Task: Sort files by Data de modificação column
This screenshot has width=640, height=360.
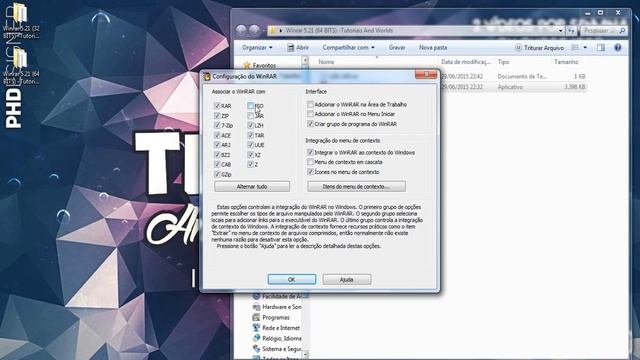Action: coord(467,62)
